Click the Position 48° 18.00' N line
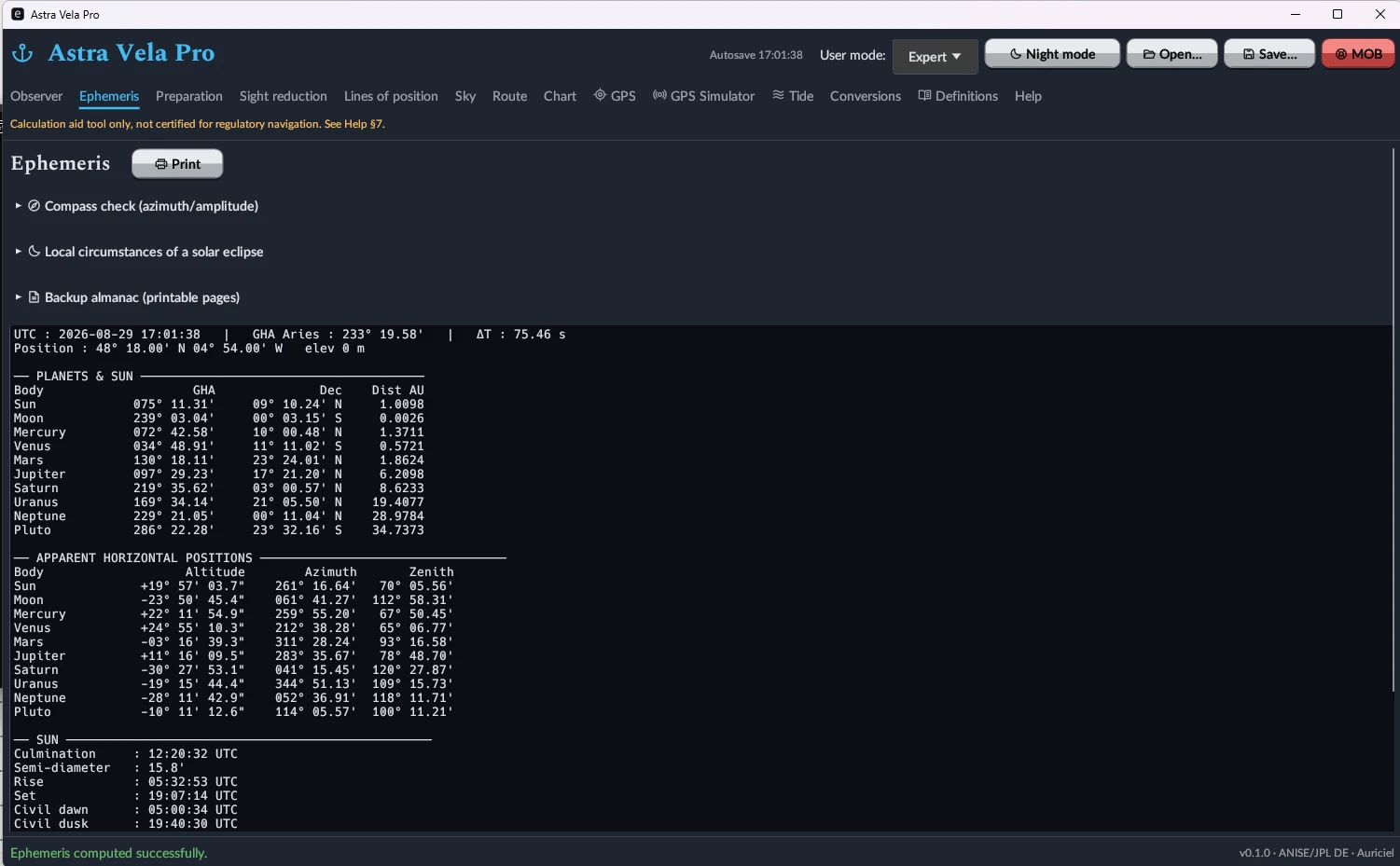 pyautogui.click(x=189, y=349)
